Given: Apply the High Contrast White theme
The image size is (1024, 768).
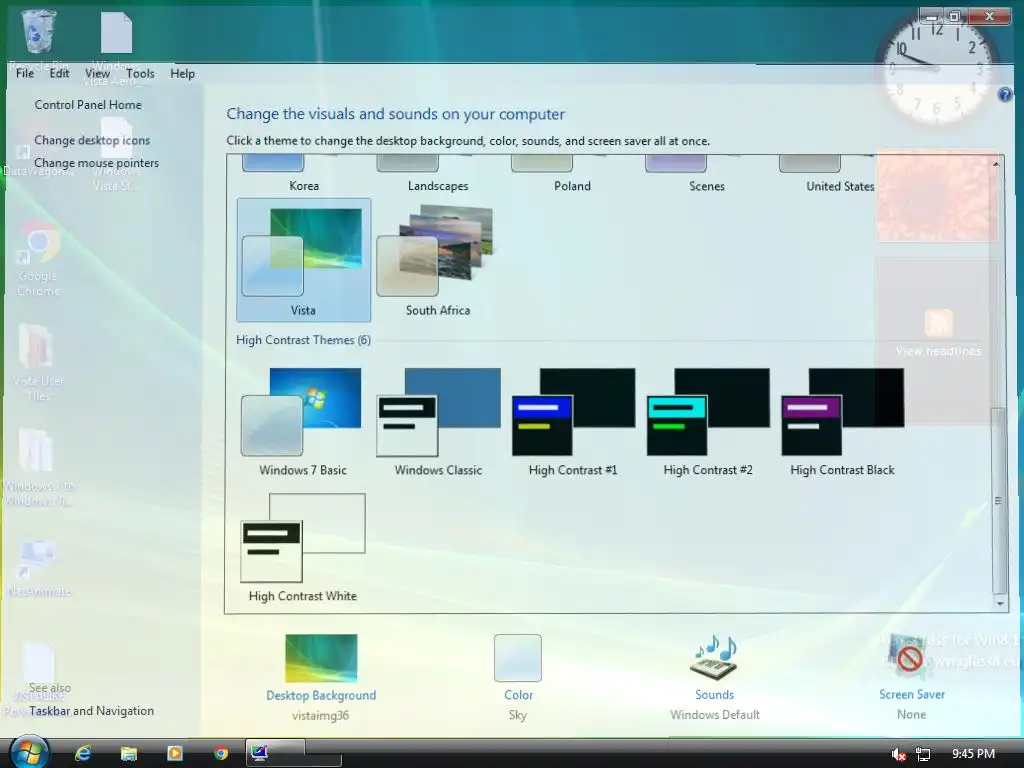Looking at the screenshot, I should 303,547.
